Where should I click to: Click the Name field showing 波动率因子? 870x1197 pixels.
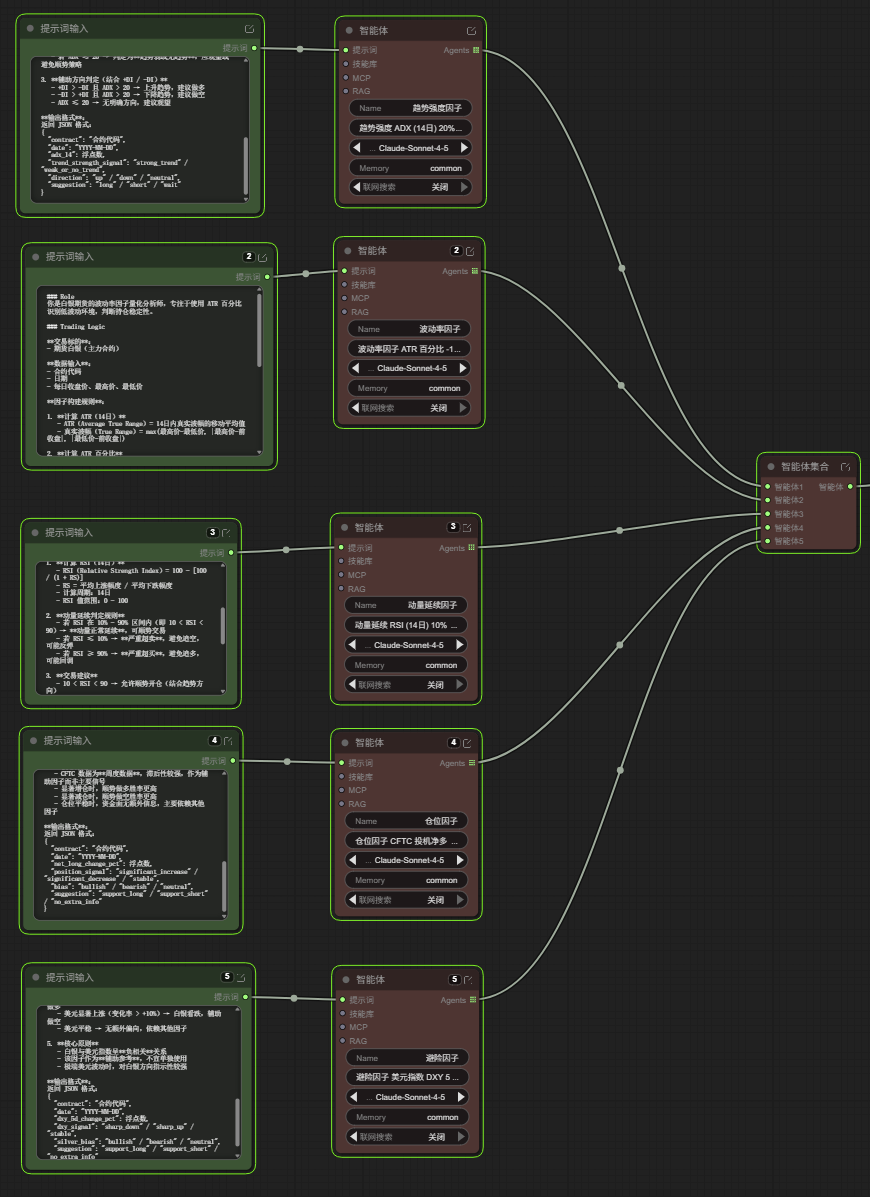pos(408,328)
